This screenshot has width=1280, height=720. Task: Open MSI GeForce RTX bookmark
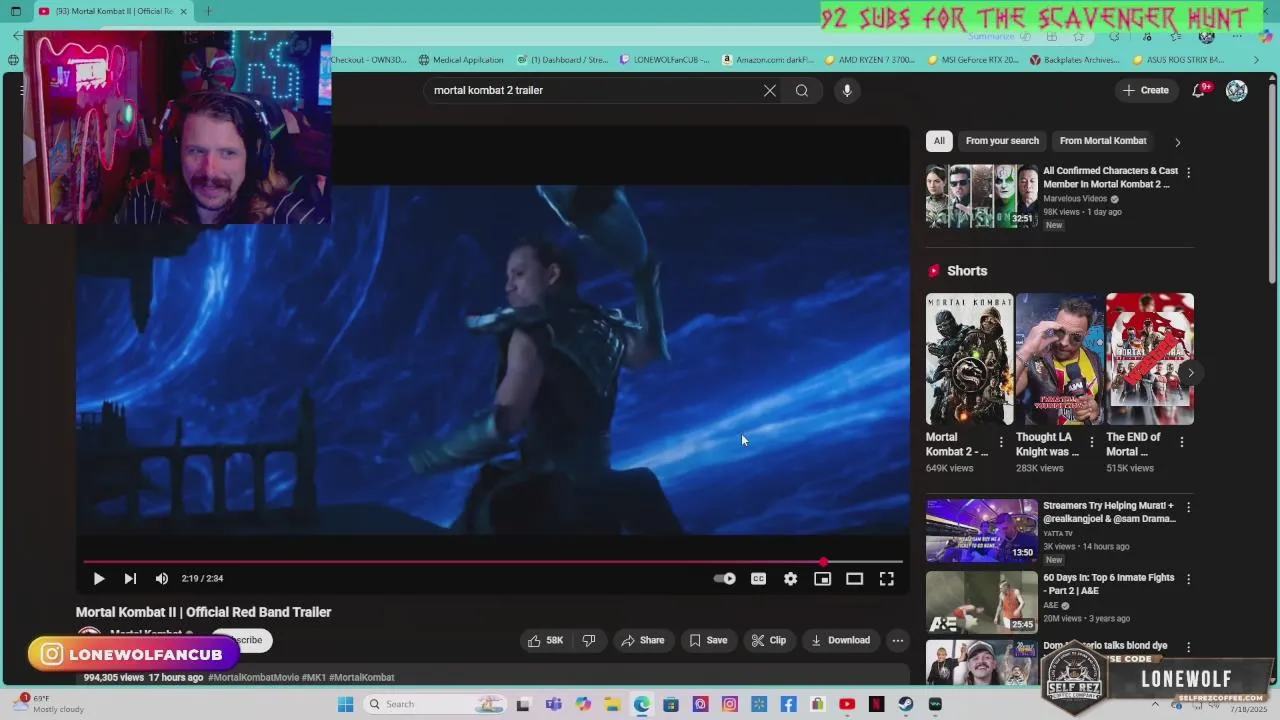click(x=973, y=60)
